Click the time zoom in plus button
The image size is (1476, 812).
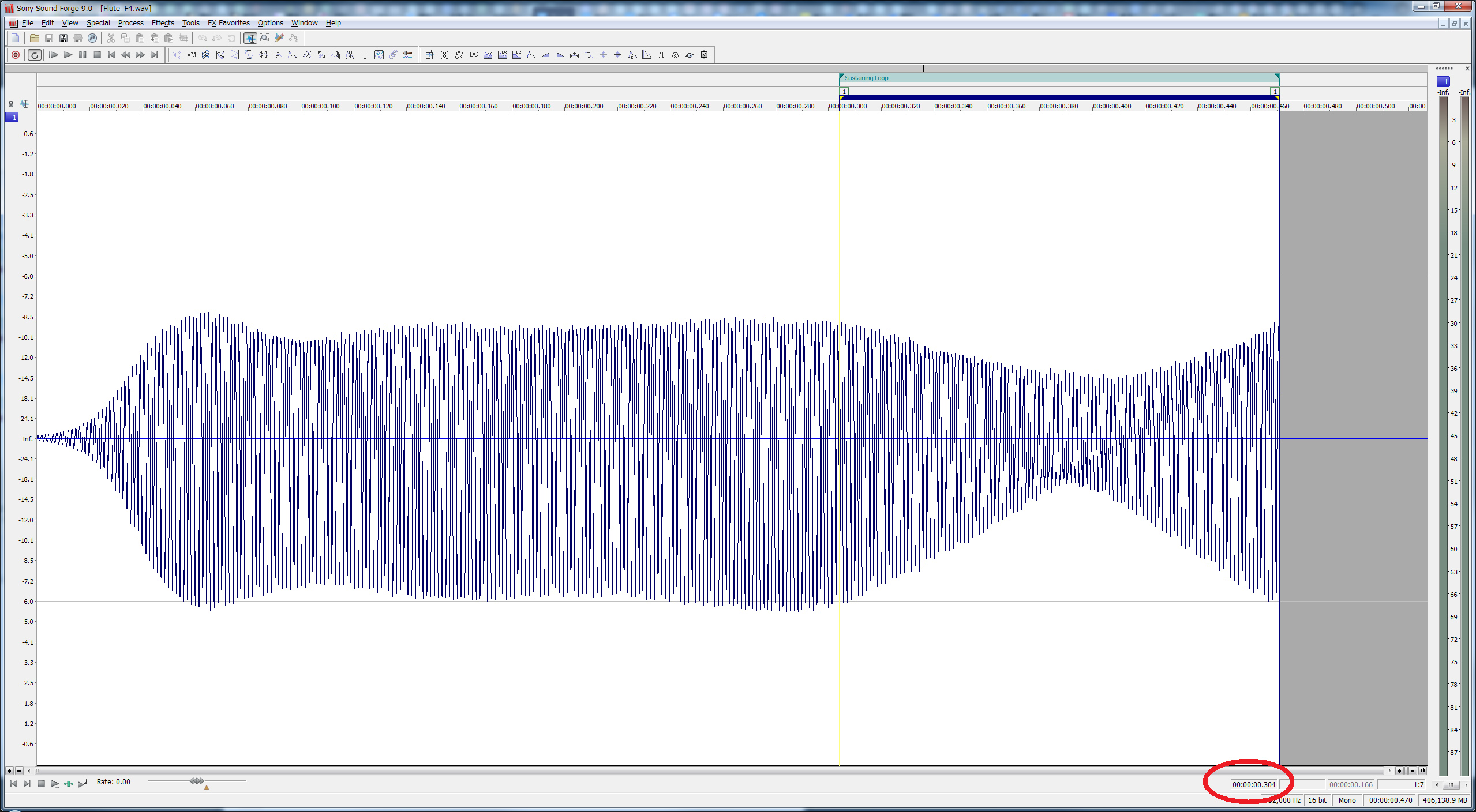pyautogui.click(x=1399, y=770)
